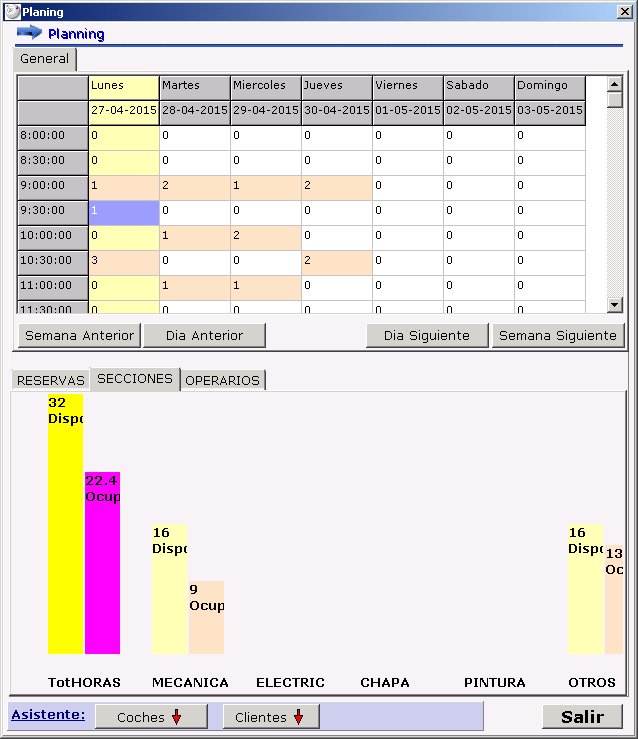Click the Asistente link
638x739 pixels.
(48, 714)
